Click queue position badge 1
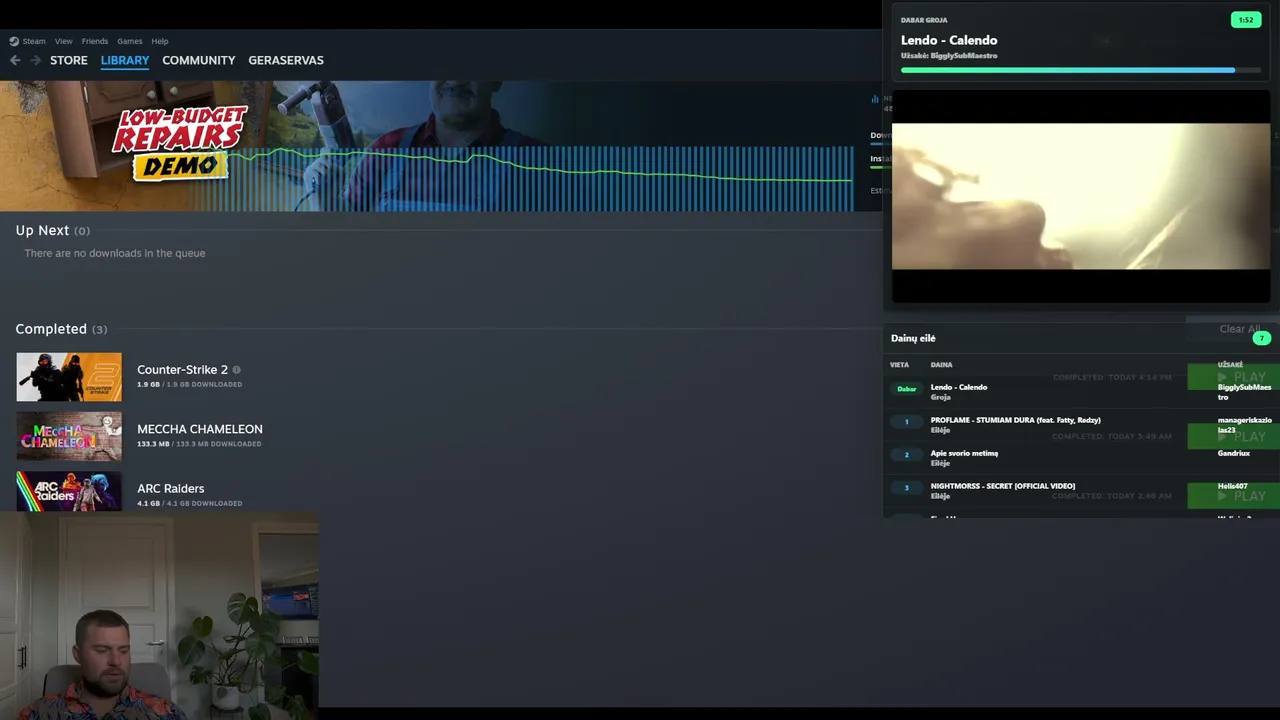The height and width of the screenshot is (720, 1280). tap(907, 422)
